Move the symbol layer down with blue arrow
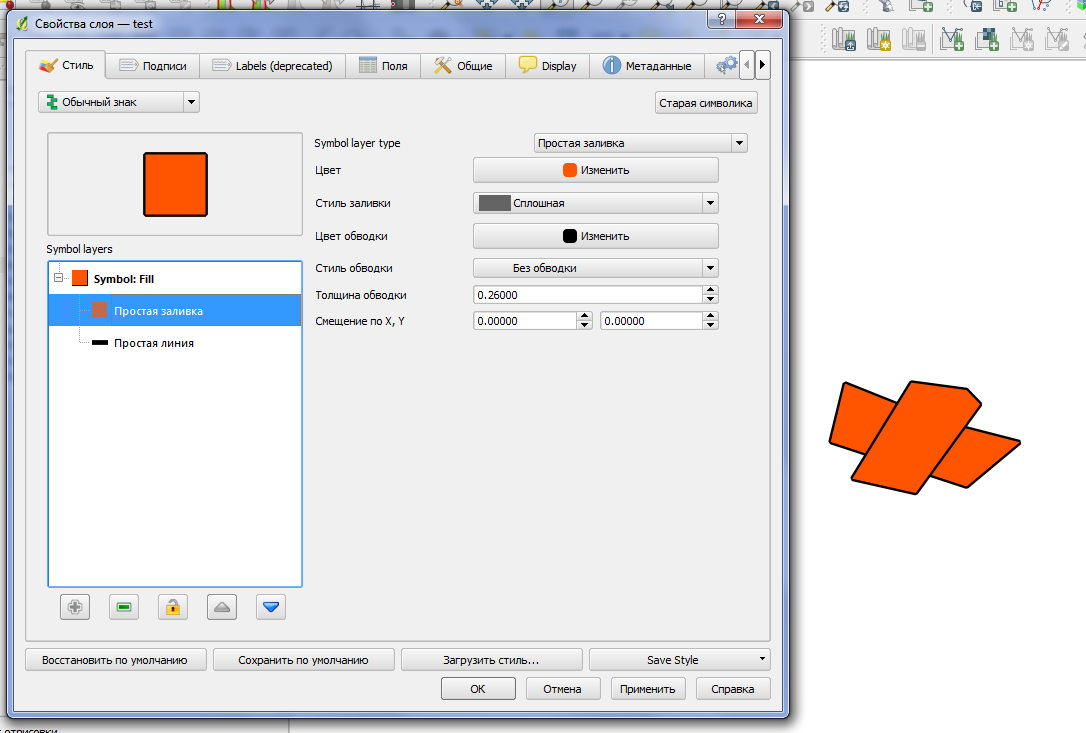 [x=270, y=606]
